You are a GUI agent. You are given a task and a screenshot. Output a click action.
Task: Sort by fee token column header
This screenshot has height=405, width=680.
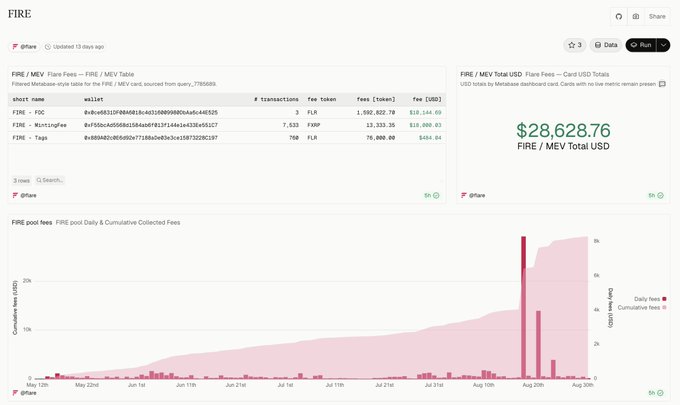[322, 99]
